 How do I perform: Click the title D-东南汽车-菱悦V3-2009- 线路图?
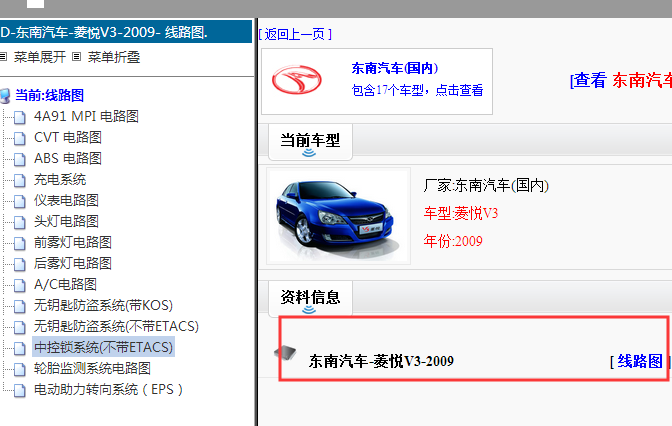pyautogui.click(x=104, y=32)
